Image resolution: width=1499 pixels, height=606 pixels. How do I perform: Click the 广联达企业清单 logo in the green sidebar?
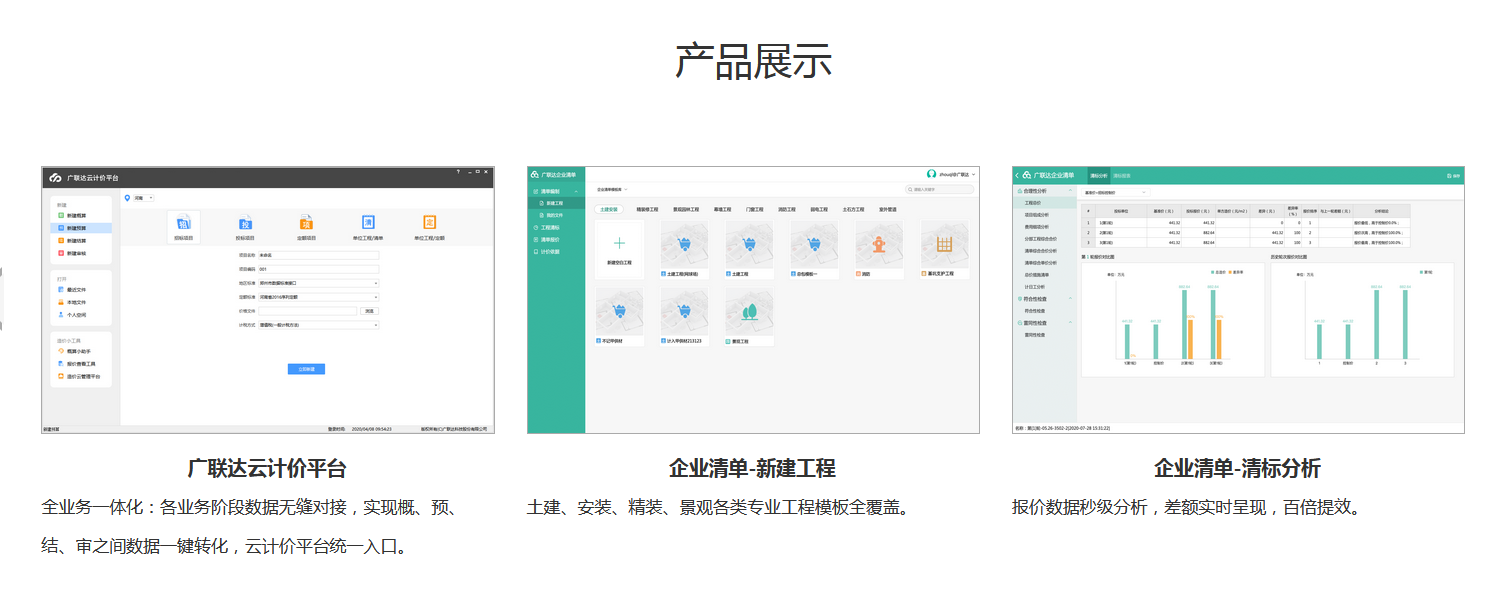click(x=535, y=174)
